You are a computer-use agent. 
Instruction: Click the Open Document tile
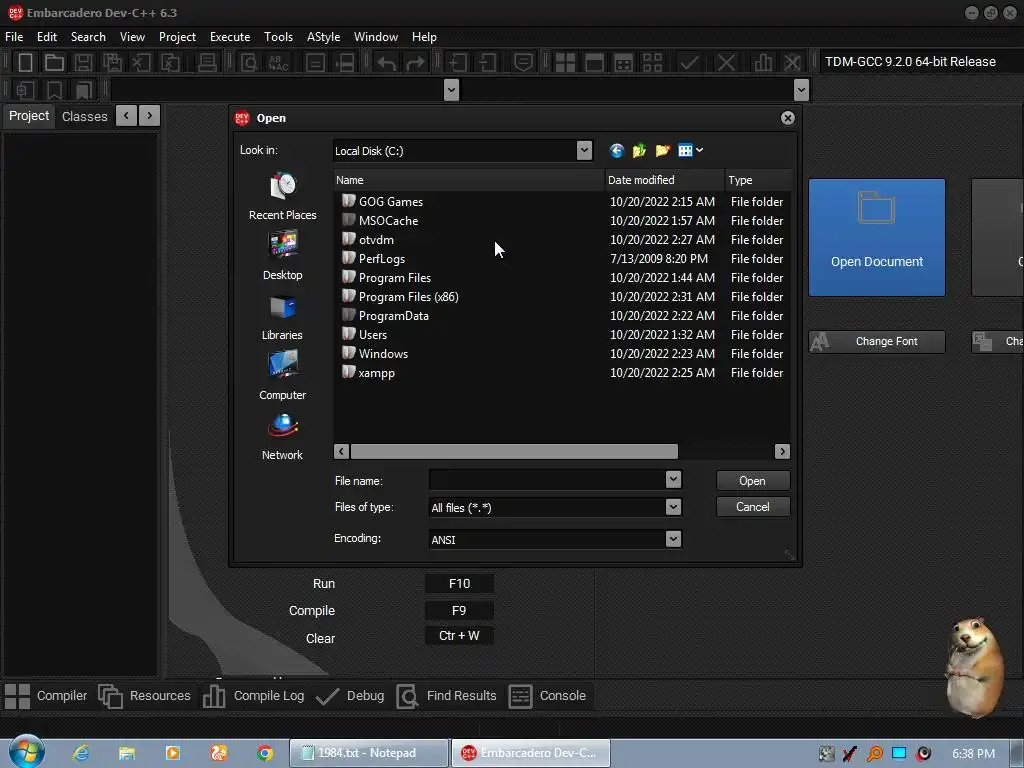pyautogui.click(x=876, y=237)
